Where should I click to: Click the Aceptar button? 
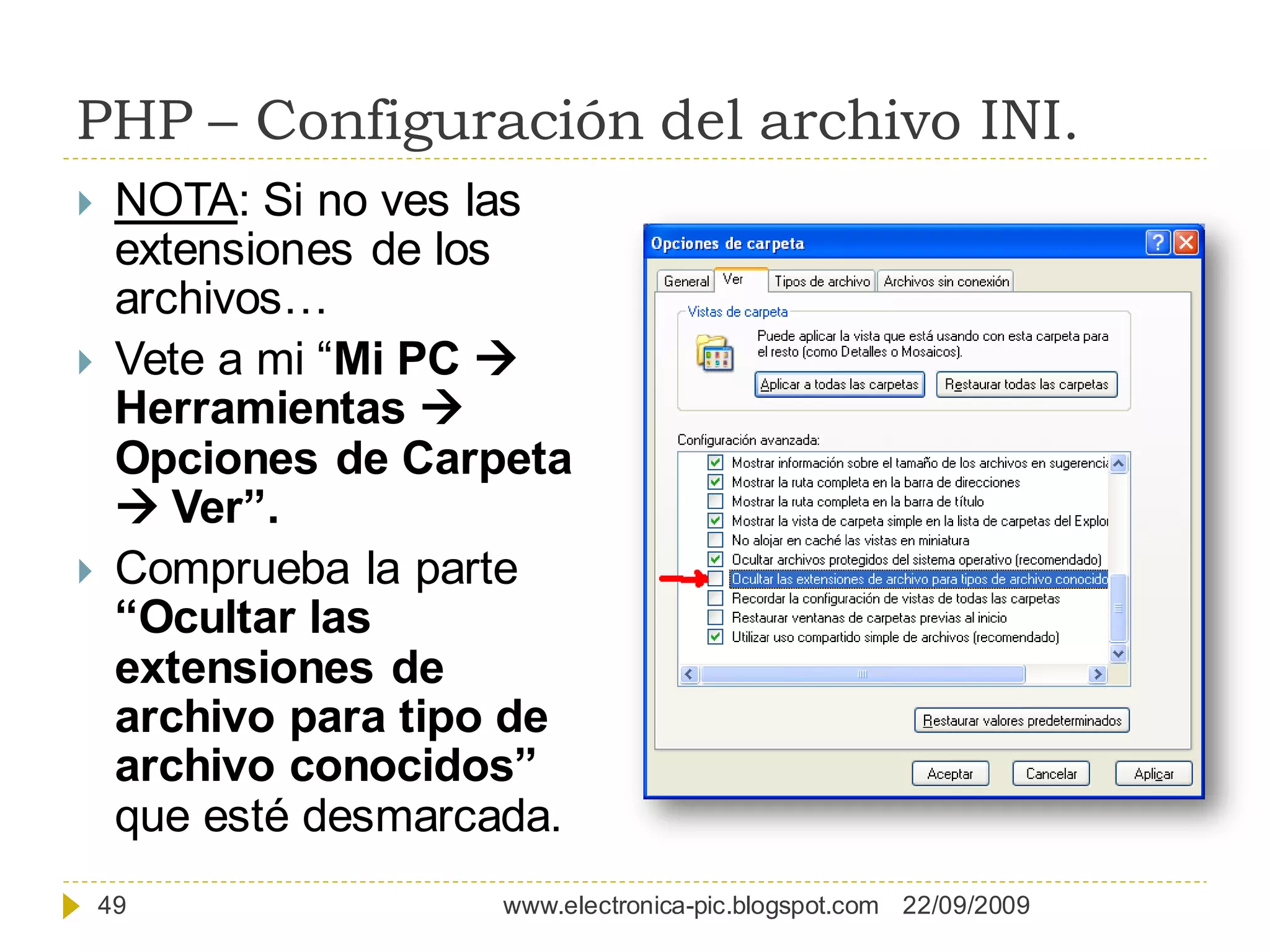(950, 773)
